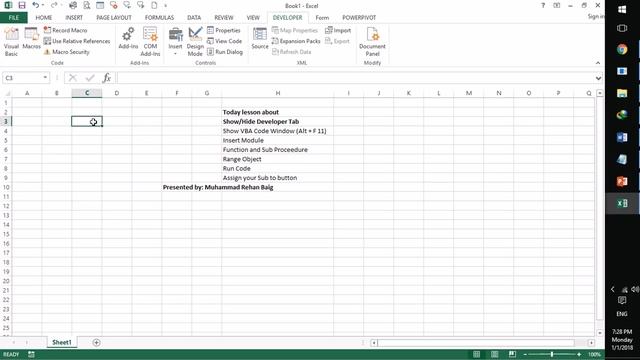Click the formula bar input
640x360 pixels.
click(355, 78)
